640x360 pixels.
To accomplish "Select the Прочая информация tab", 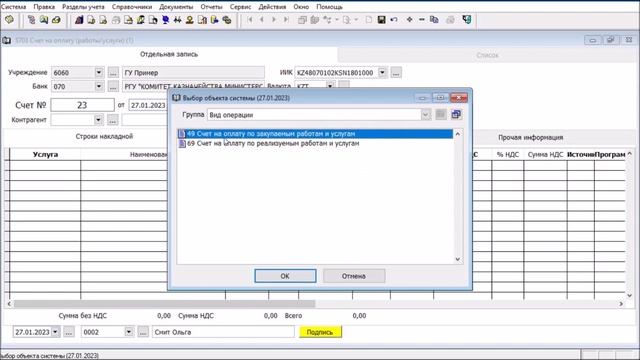I will (531, 138).
